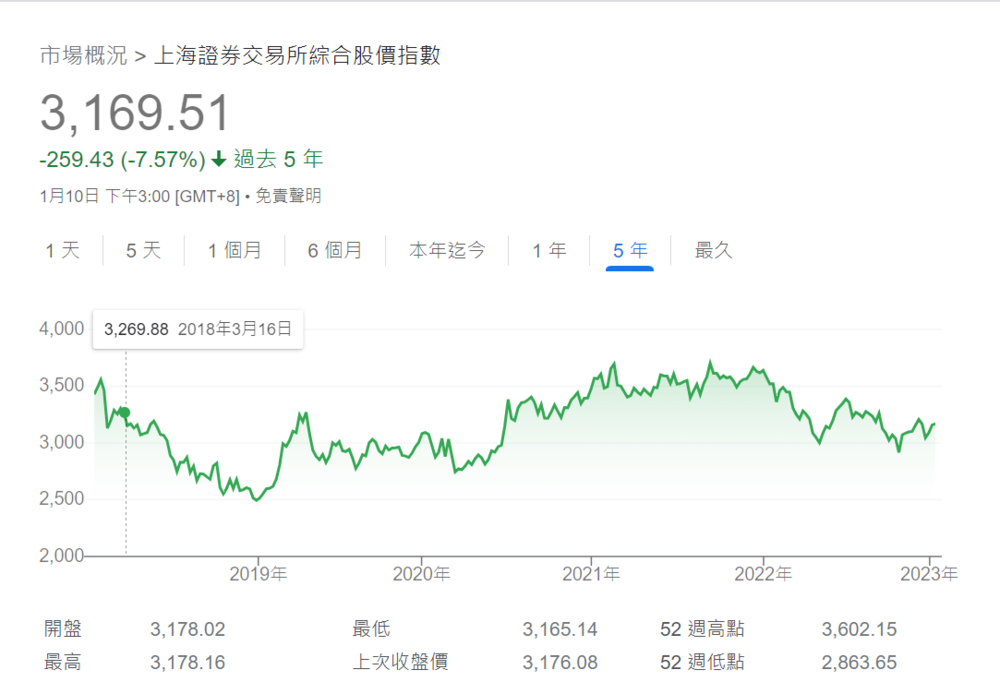Click the 2019年 axis label
Screen dimensions: 1000x682
(x=258, y=574)
